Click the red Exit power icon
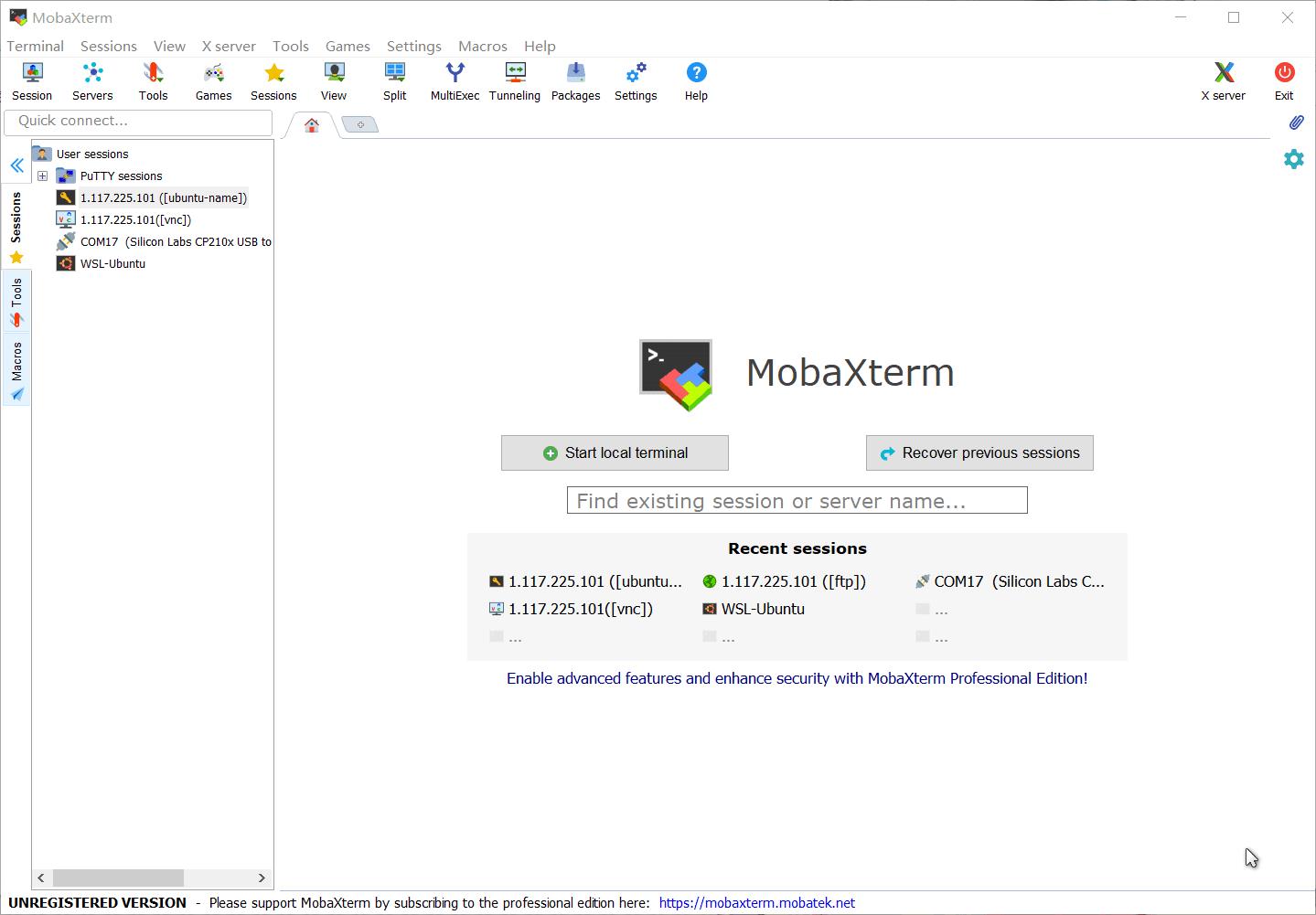 (x=1284, y=81)
